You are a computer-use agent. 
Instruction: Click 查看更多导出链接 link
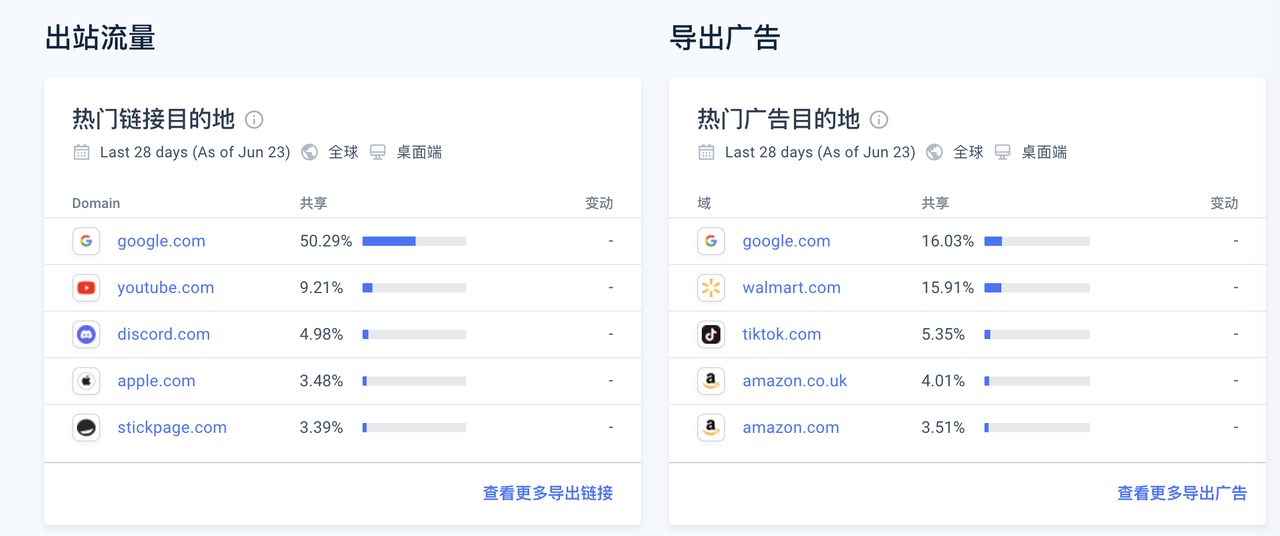[x=548, y=493]
